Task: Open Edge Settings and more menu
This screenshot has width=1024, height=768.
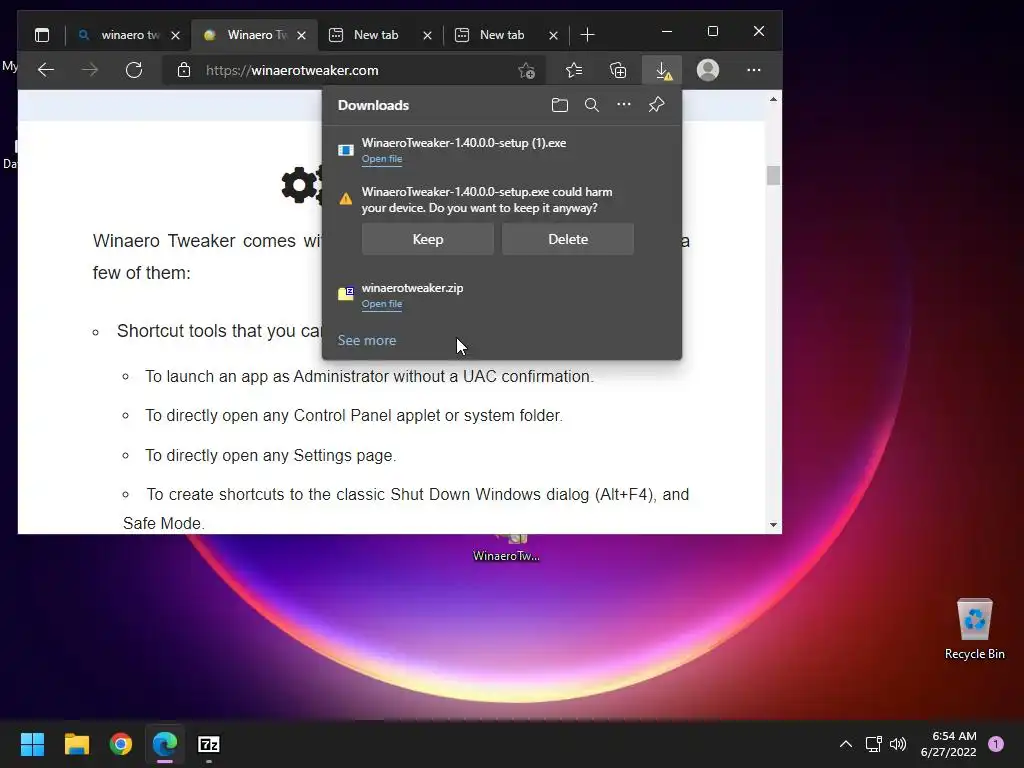Action: tap(754, 70)
